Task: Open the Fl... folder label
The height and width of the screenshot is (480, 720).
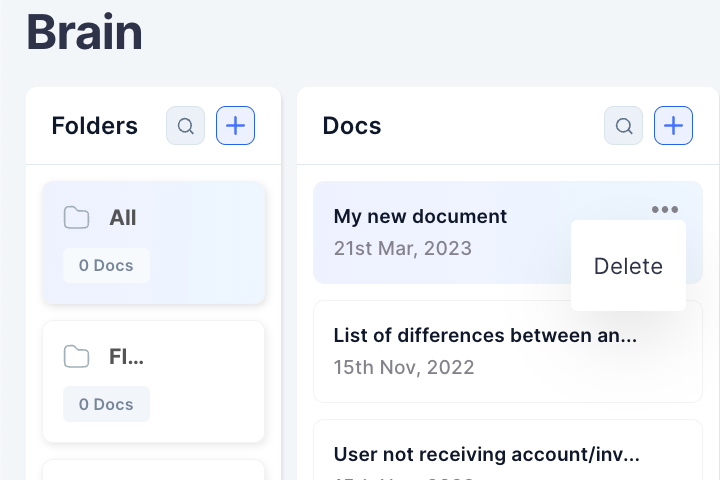Action: pos(126,356)
